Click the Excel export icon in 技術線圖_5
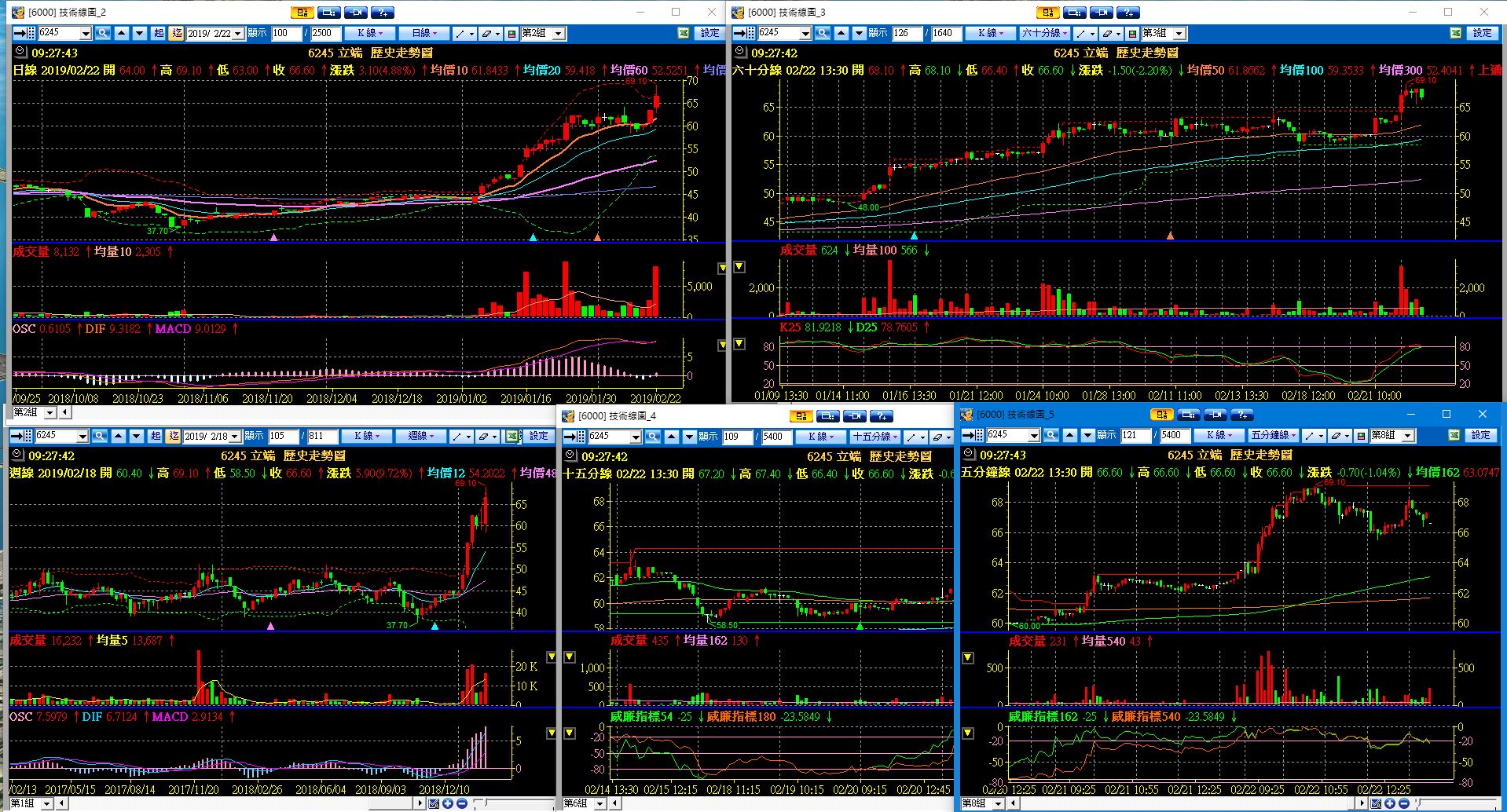The image size is (1507, 812). [1454, 435]
